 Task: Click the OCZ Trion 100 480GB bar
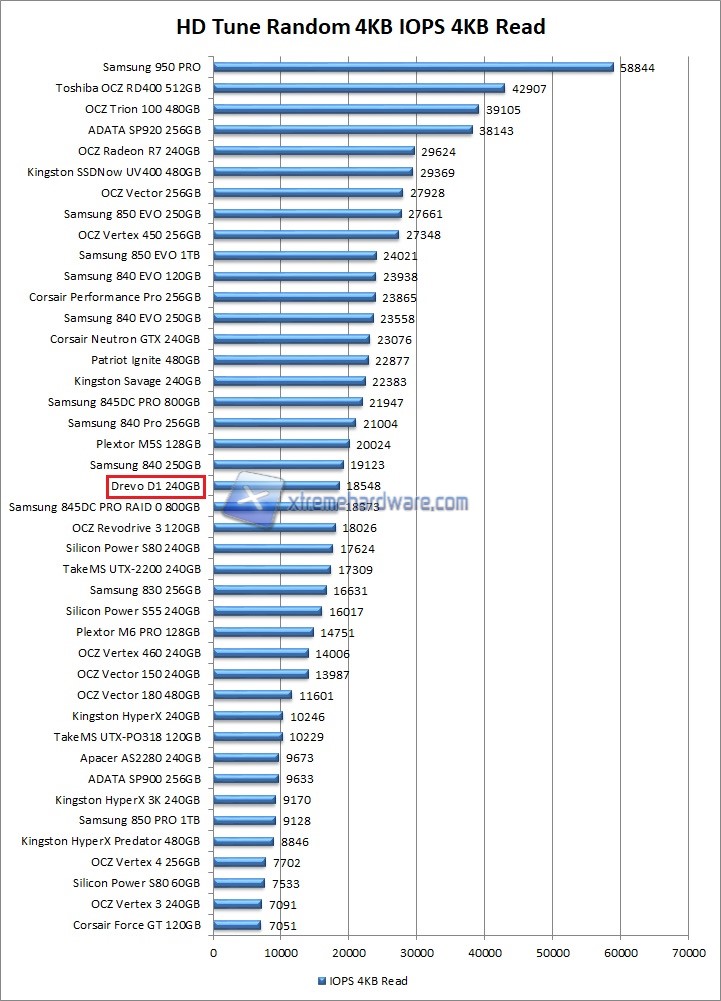pyautogui.click(x=346, y=110)
